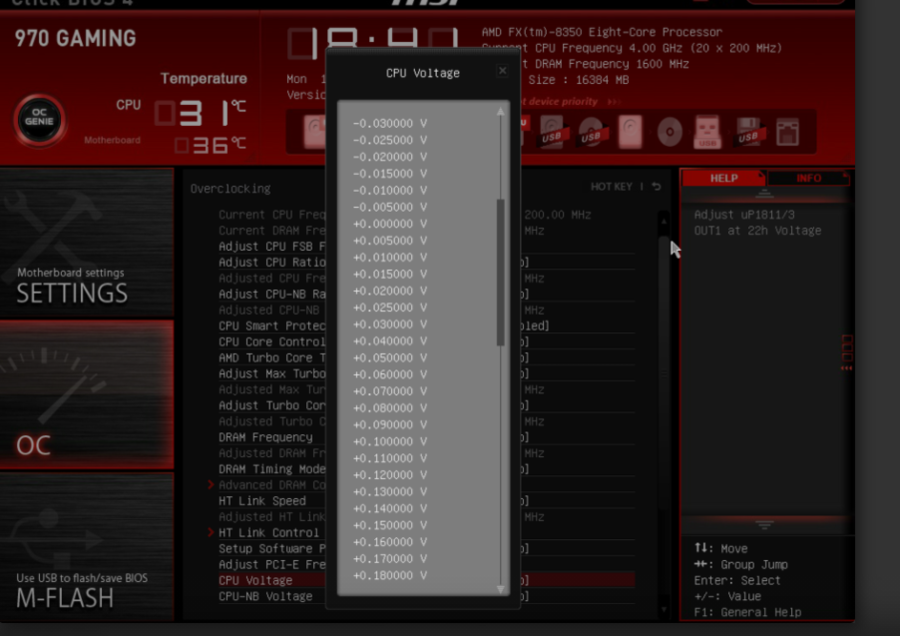
Task: Set the offset to +0.180000 V
Action: pos(390,576)
